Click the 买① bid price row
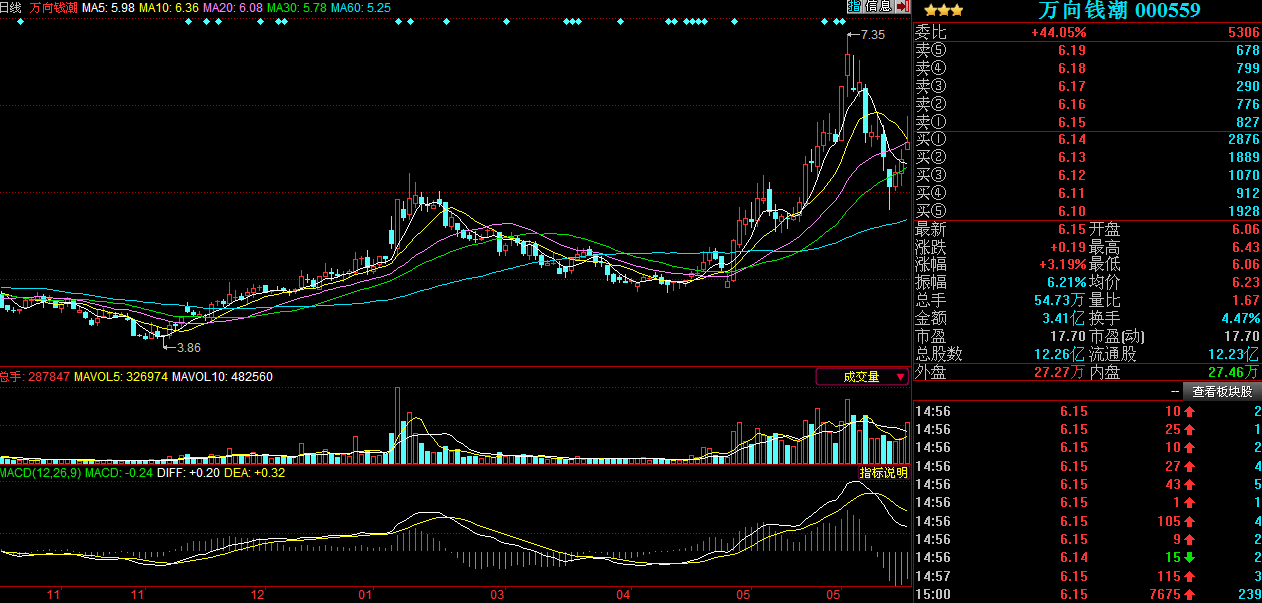1262x603 pixels. tap(1086, 139)
